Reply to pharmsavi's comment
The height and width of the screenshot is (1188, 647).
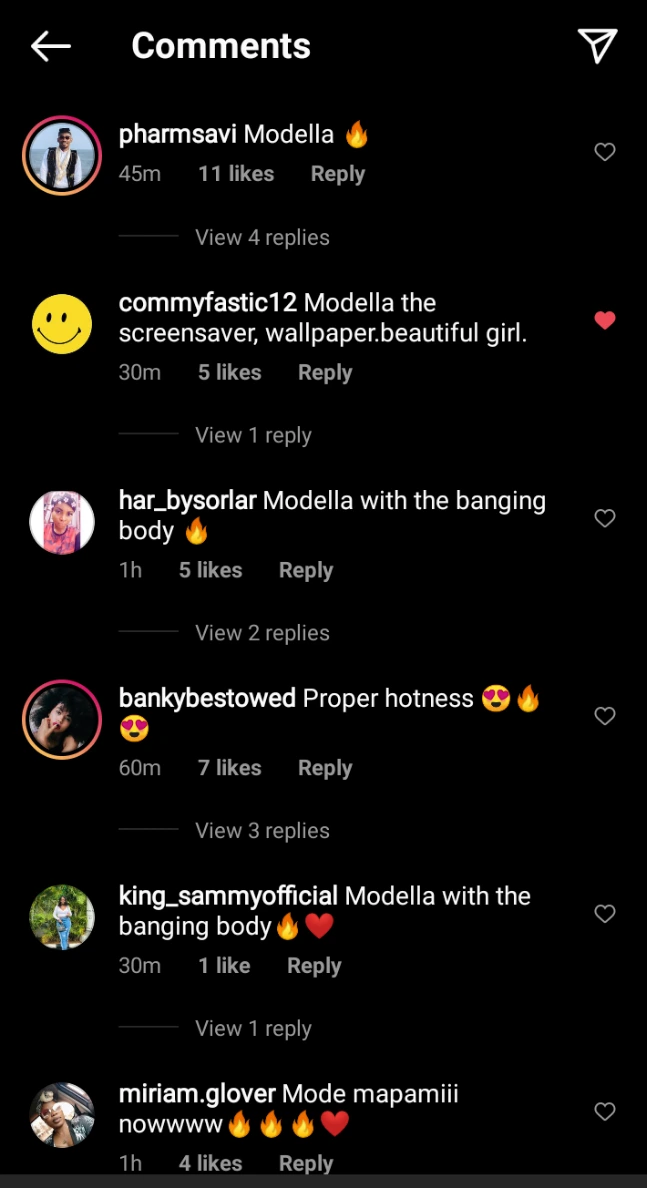(338, 174)
